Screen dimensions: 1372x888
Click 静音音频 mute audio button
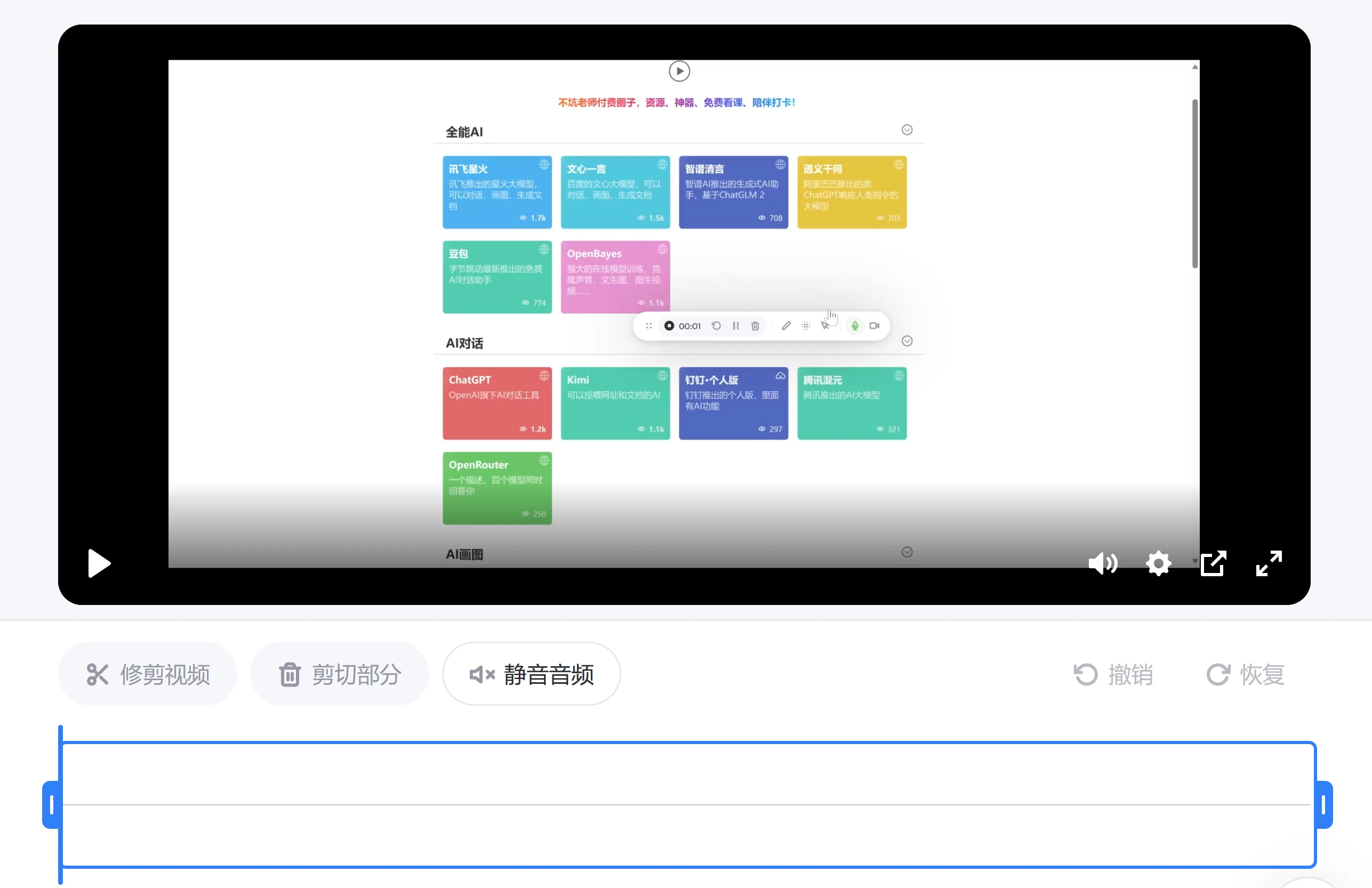(x=531, y=674)
